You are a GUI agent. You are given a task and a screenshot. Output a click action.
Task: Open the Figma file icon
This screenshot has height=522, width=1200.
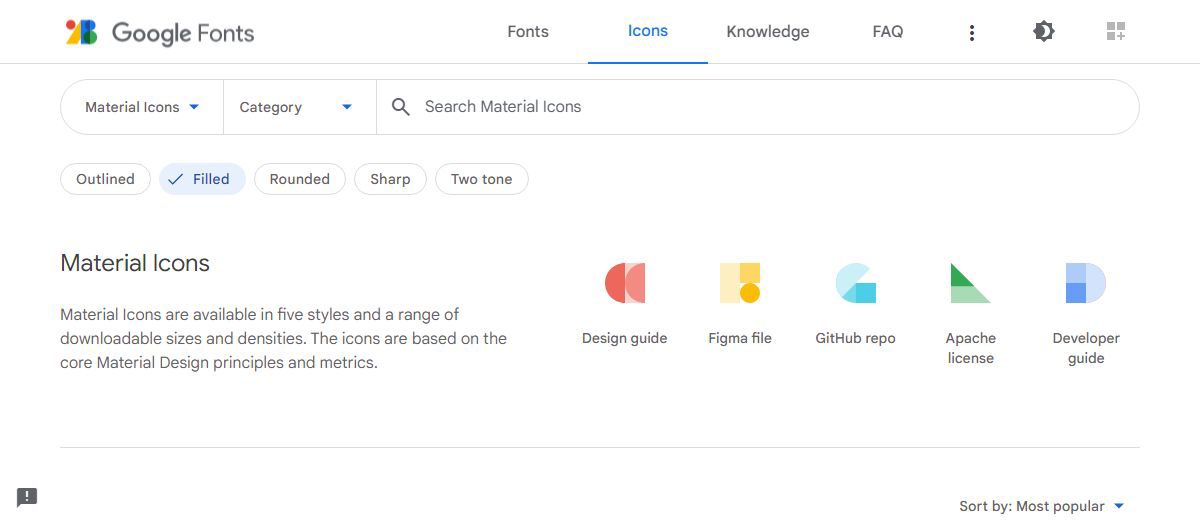[740, 283]
